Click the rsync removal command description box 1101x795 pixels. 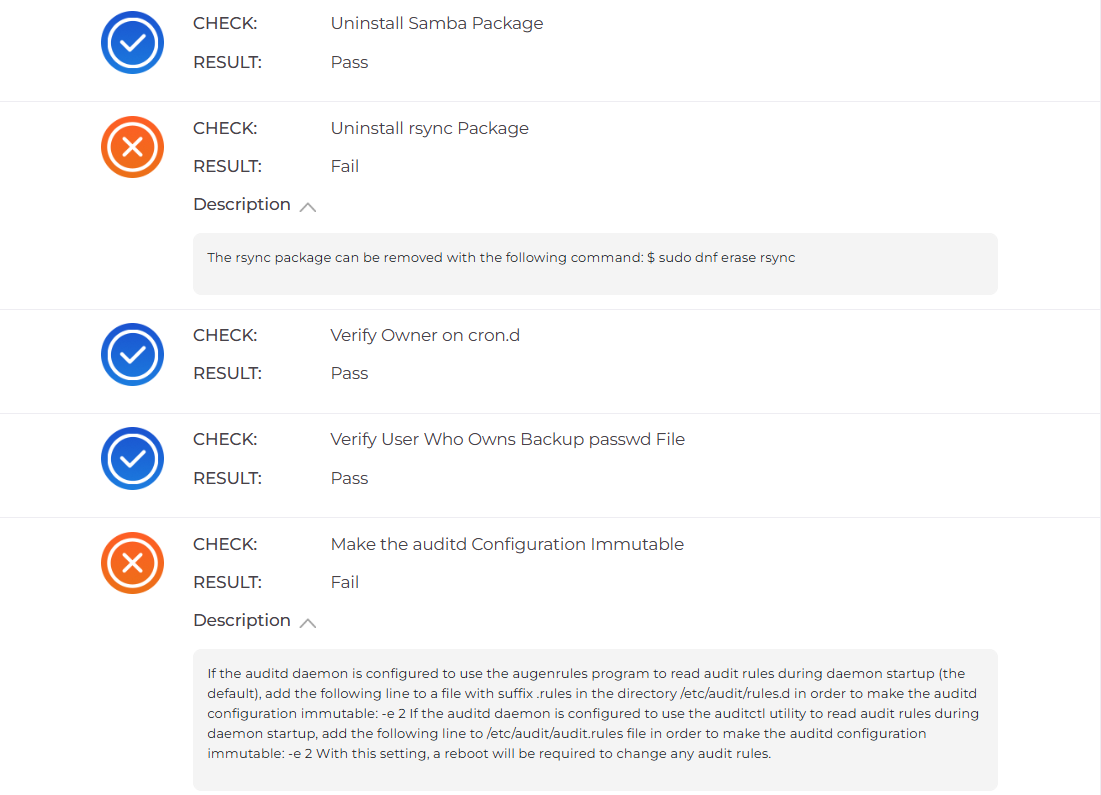(x=595, y=264)
